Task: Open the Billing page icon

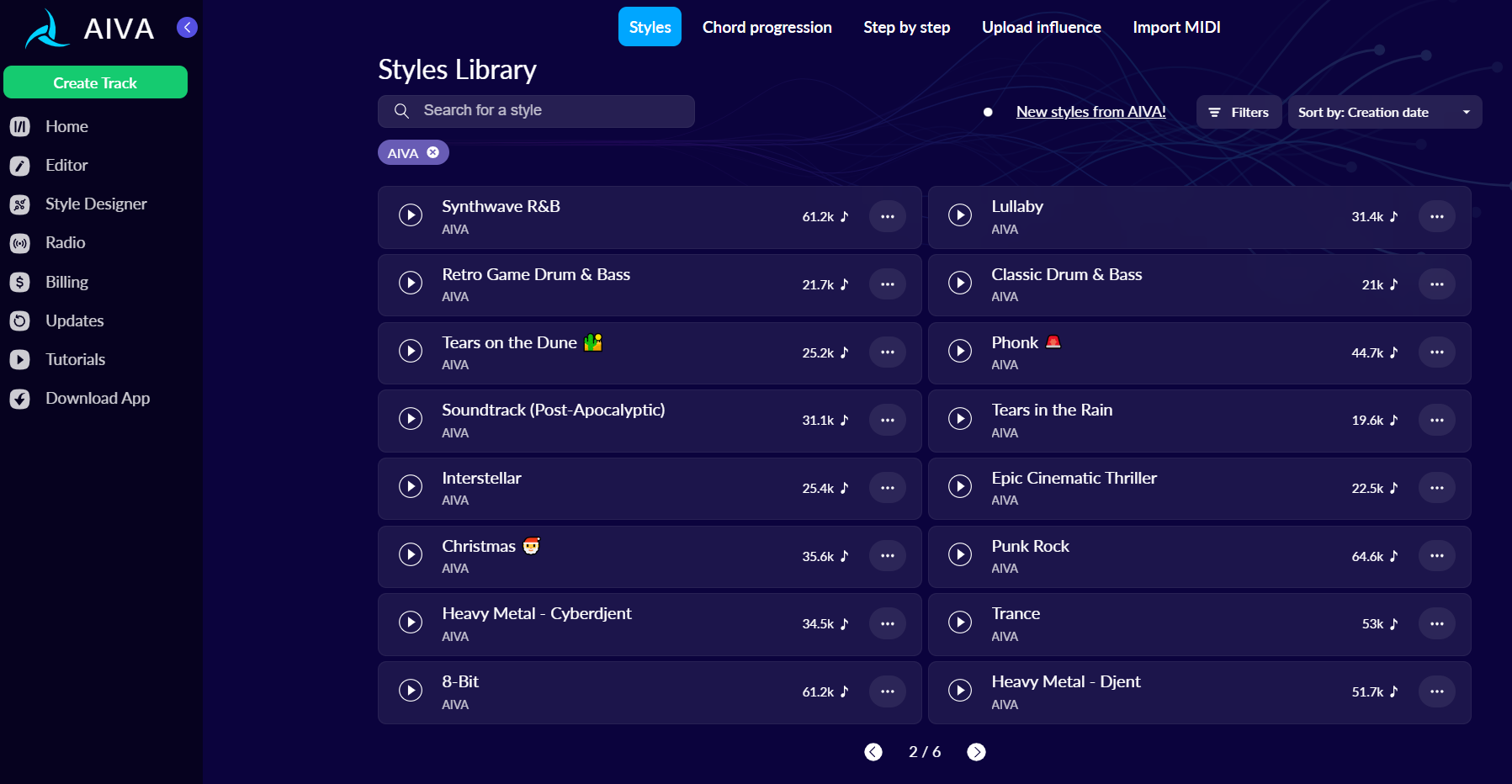Action: [x=20, y=282]
